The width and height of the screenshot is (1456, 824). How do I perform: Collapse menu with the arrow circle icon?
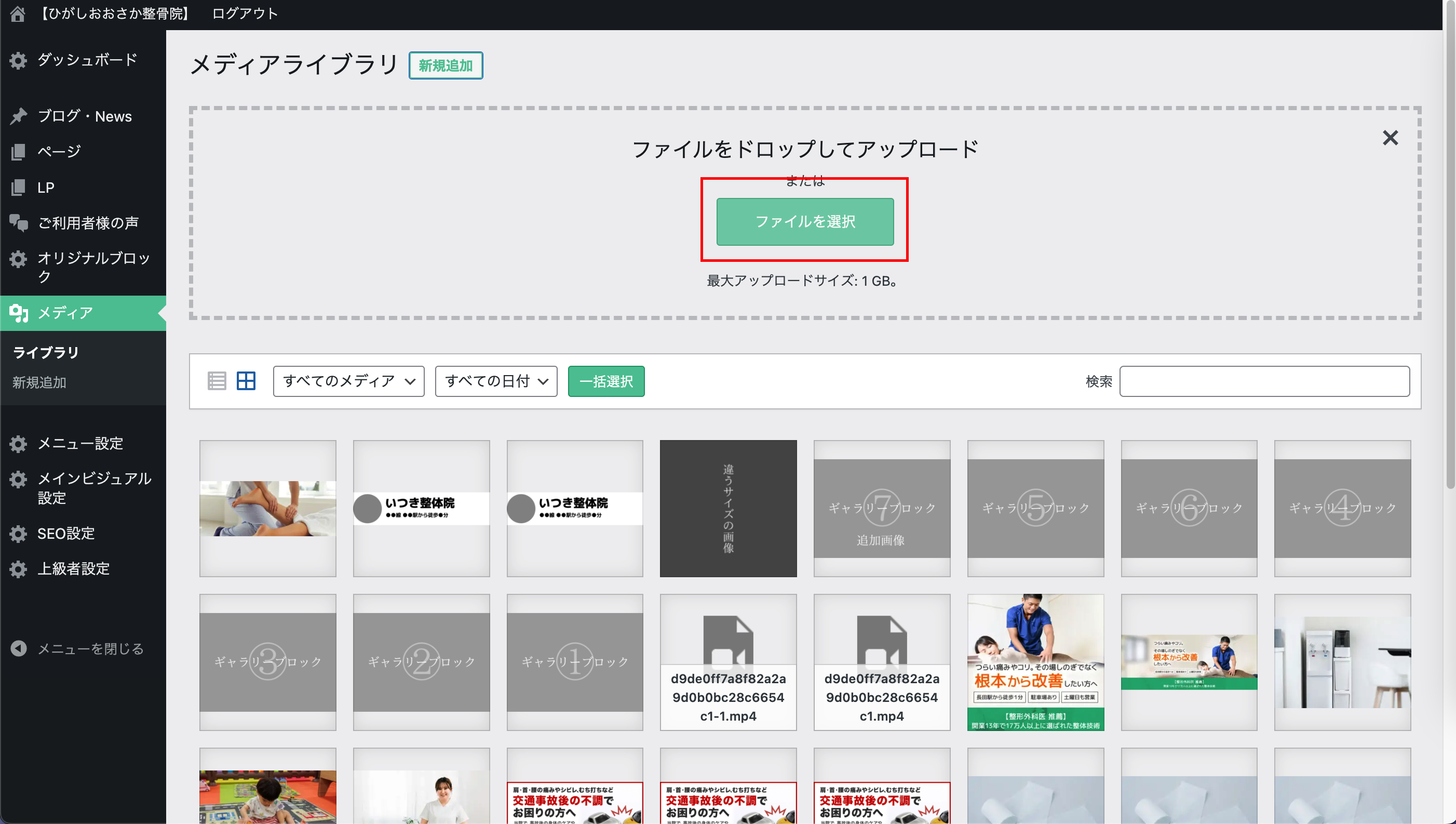point(18,648)
